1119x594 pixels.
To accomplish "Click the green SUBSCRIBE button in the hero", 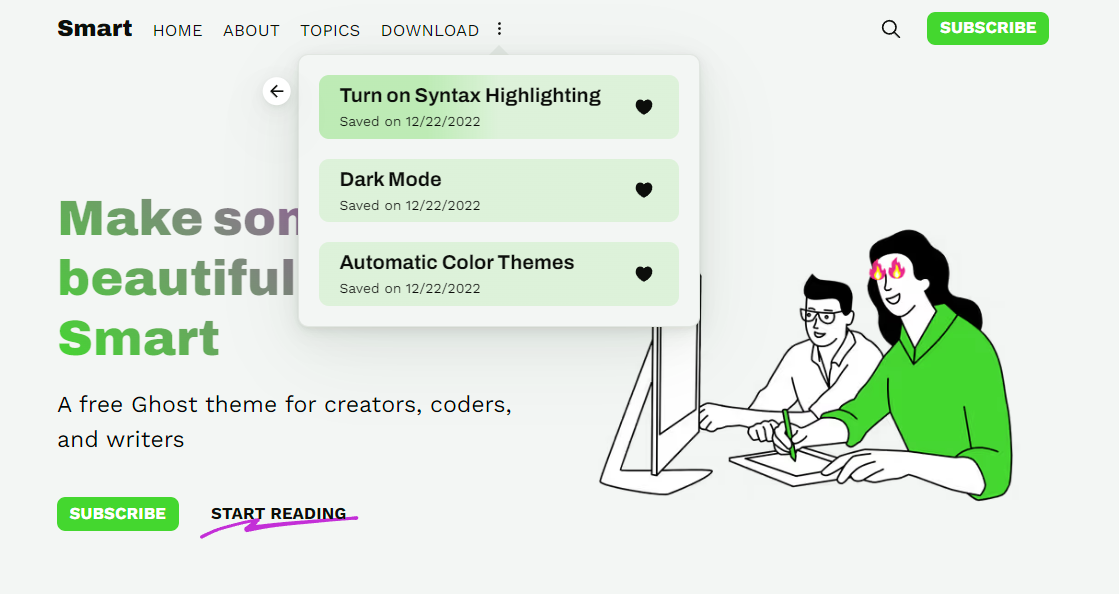I will coord(117,513).
